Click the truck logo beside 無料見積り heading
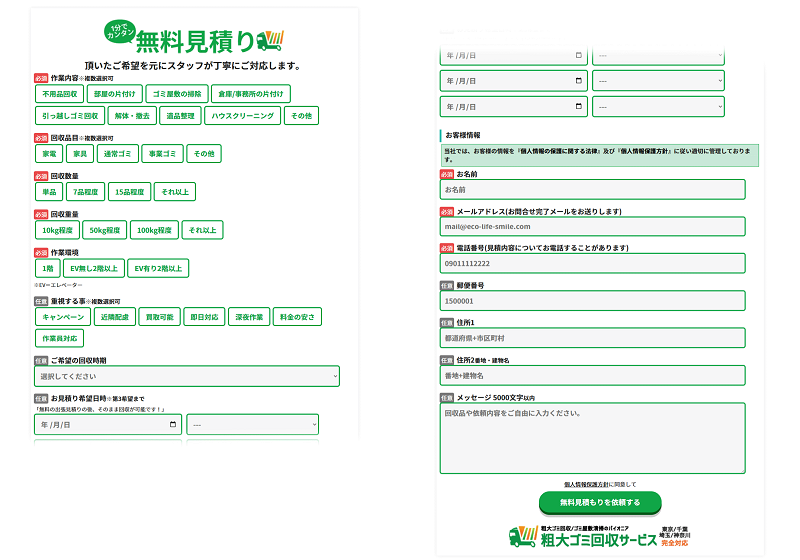 coord(270,41)
